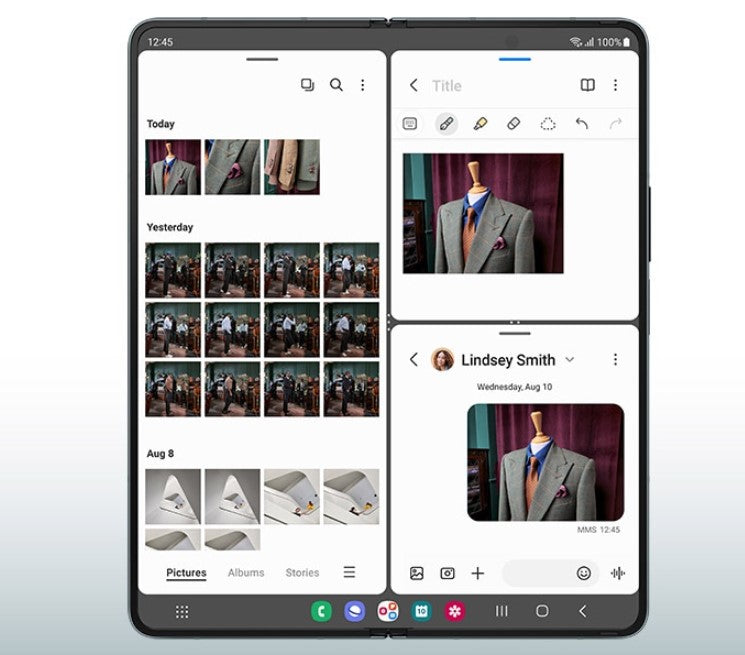Open Gallery more options menu
745x655 pixels.
pos(363,85)
